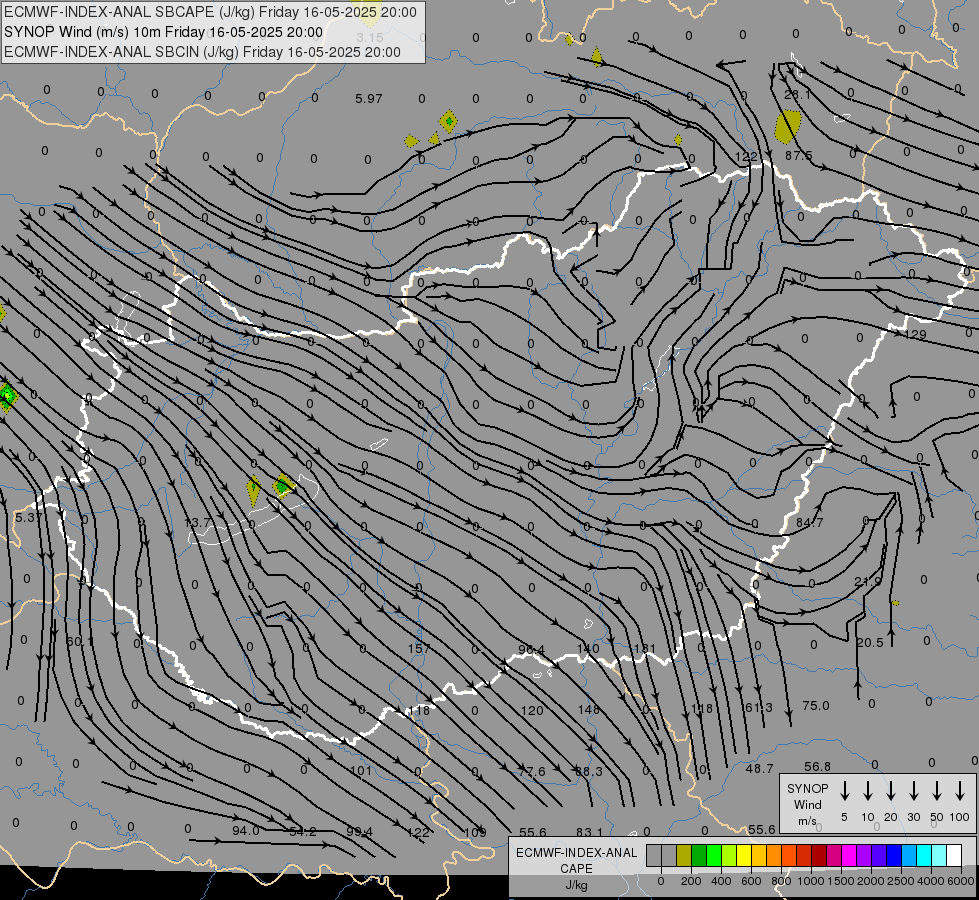The height and width of the screenshot is (900, 979).
Task: Click the 'SYNOP Wind m/s' legend label
Action: (807, 804)
